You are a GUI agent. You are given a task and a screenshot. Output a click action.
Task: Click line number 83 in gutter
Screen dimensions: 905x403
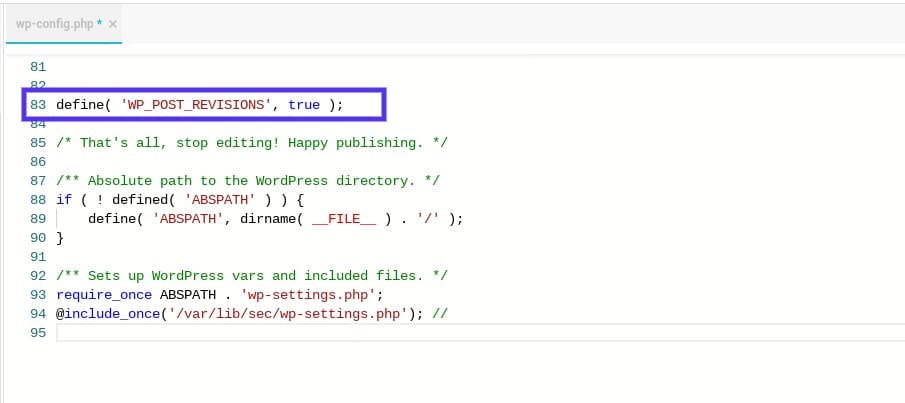pos(39,105)
